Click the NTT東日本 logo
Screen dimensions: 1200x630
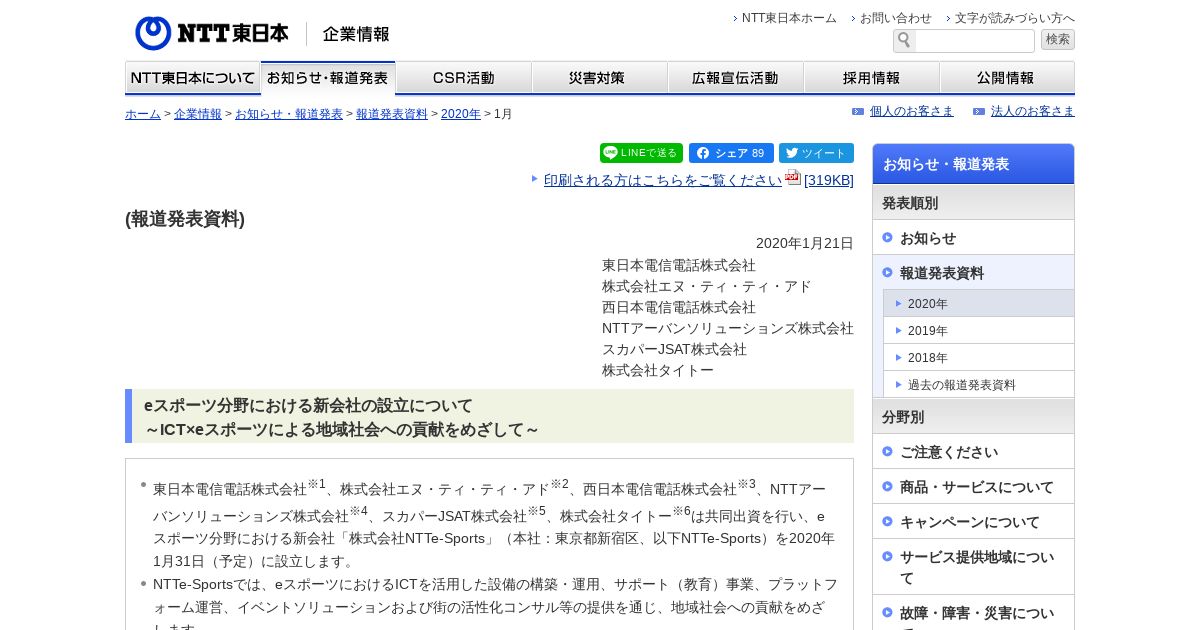[212, 33]
